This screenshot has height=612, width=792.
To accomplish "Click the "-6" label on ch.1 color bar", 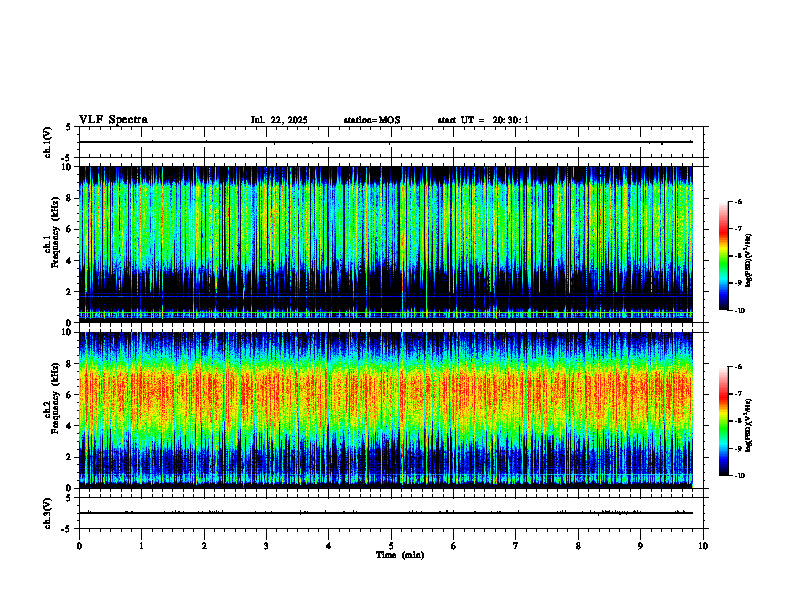I will tap(738, 201).
